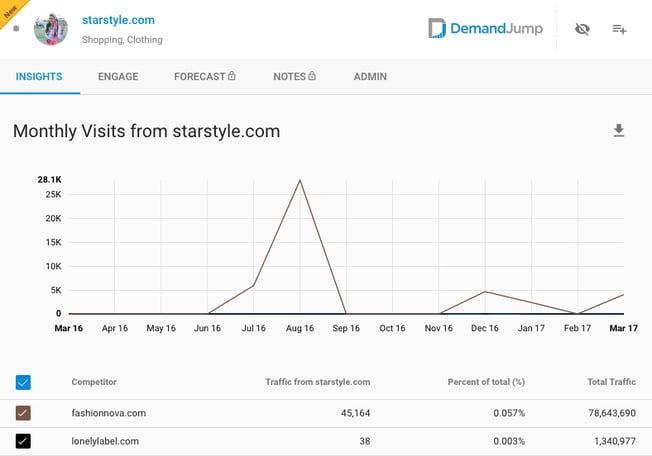Click the Aug 16 peak on chart
Screen dimensions: 652x456
click(300, 180)
